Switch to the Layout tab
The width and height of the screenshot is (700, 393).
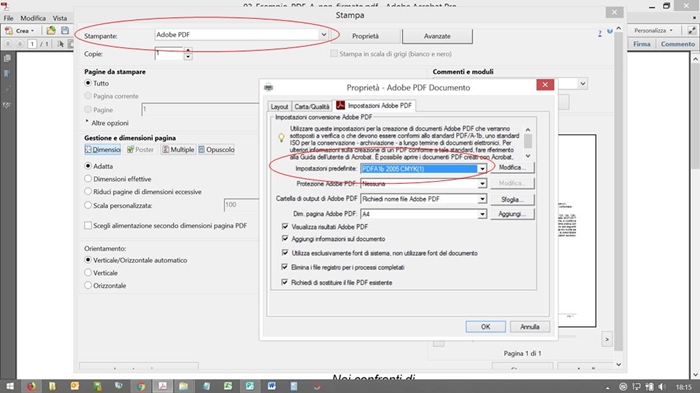coord(279,107)
